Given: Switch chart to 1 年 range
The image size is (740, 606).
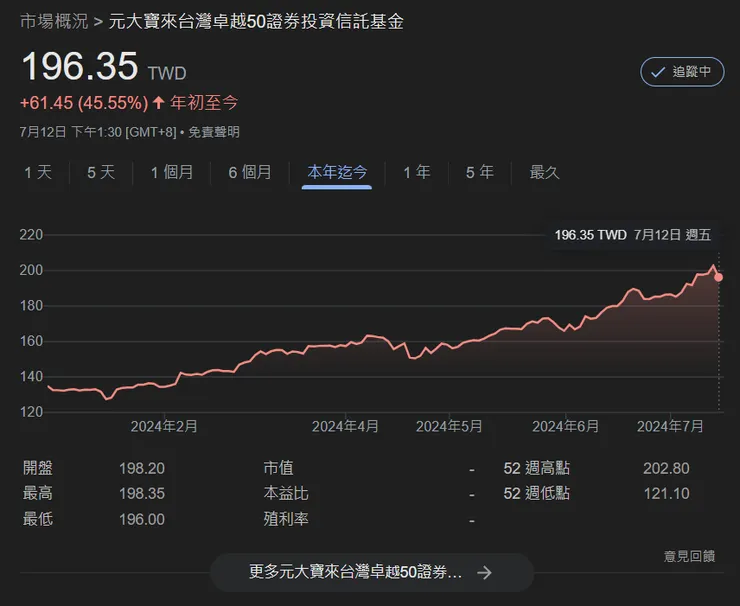Looking at the screenshot, I should 417,172.
